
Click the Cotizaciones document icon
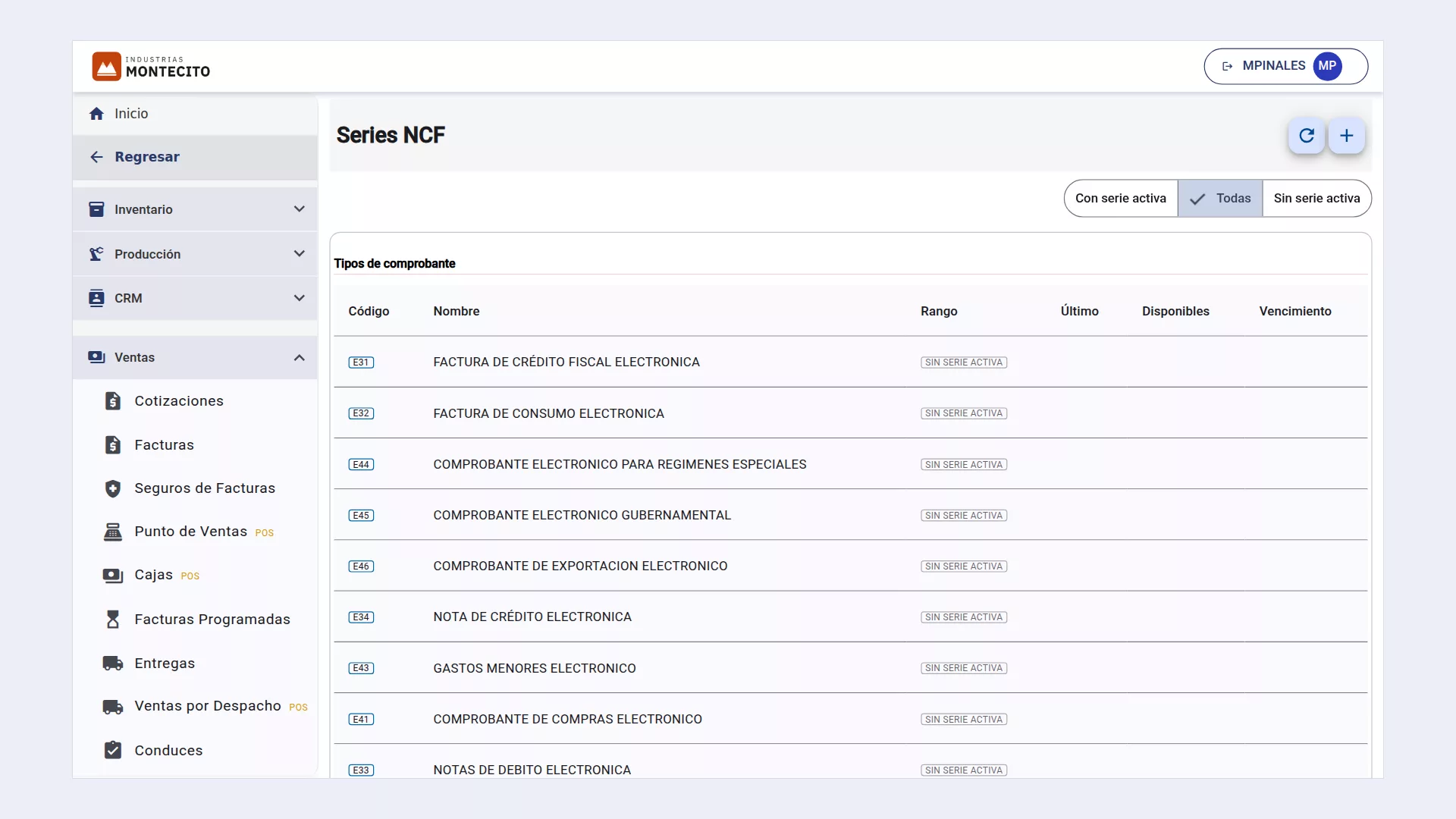pos(113,401)
